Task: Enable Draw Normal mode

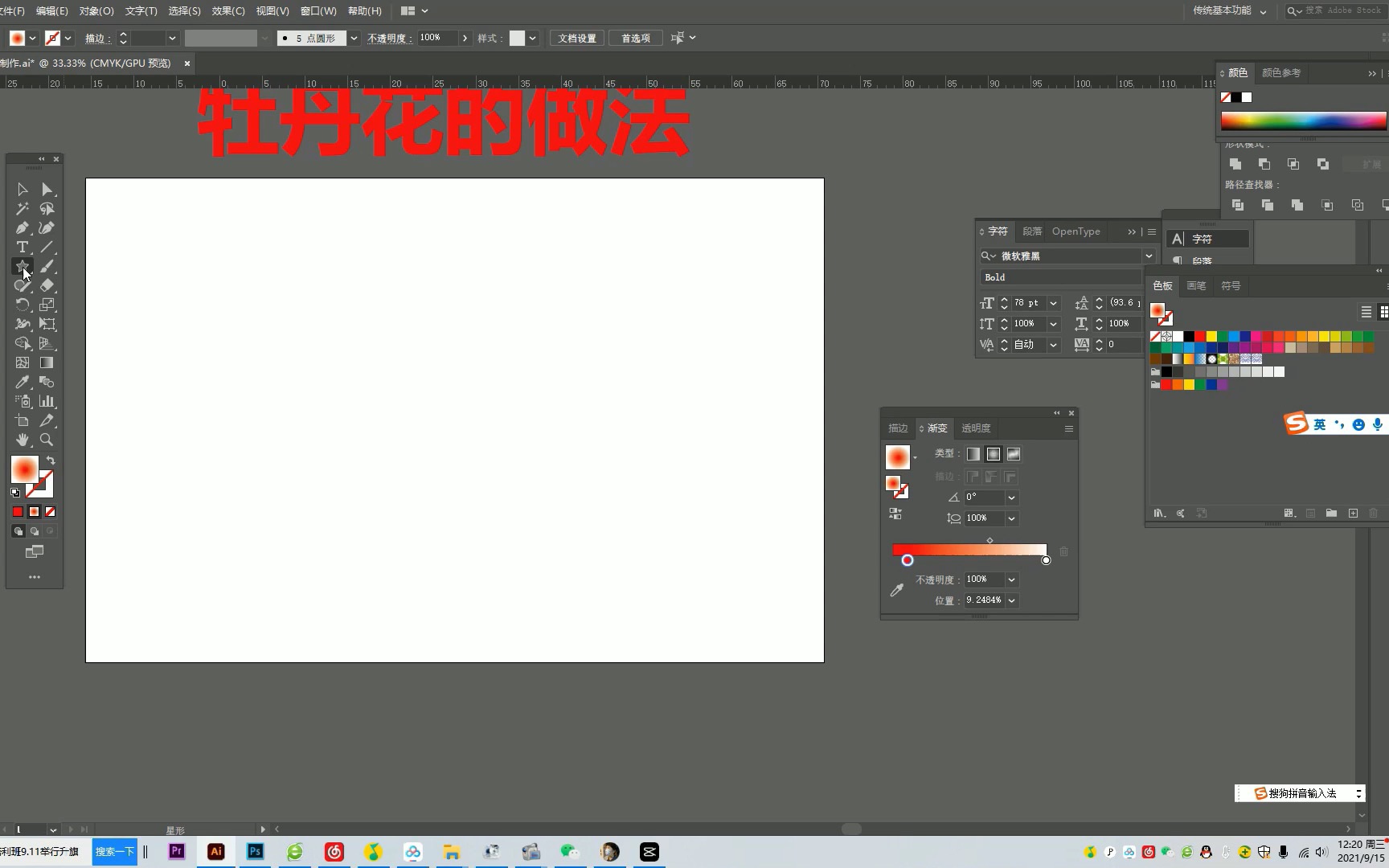Action: [x=18, y=531]
